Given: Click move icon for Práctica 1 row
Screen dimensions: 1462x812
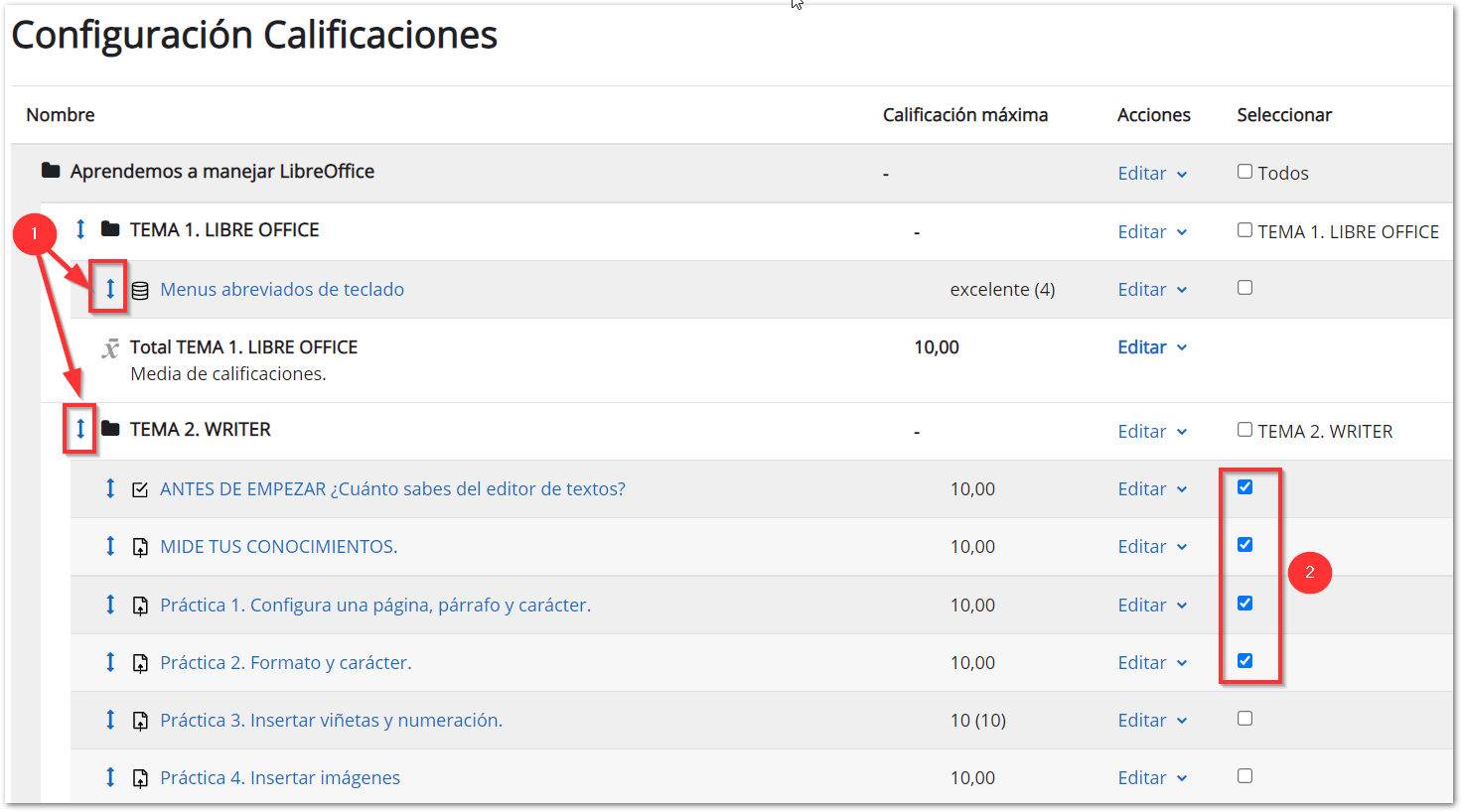Looking at the screenshot, I should (x=110, y=605).
